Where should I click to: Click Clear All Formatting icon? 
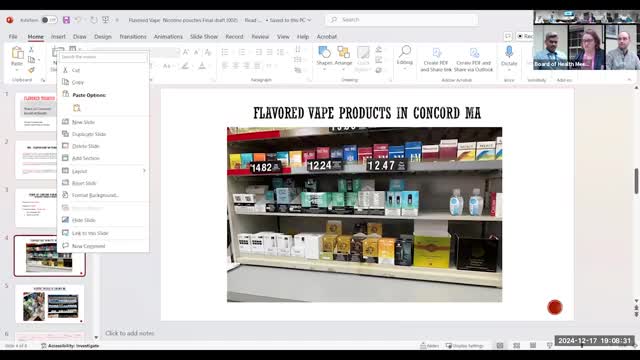[208, 52]
